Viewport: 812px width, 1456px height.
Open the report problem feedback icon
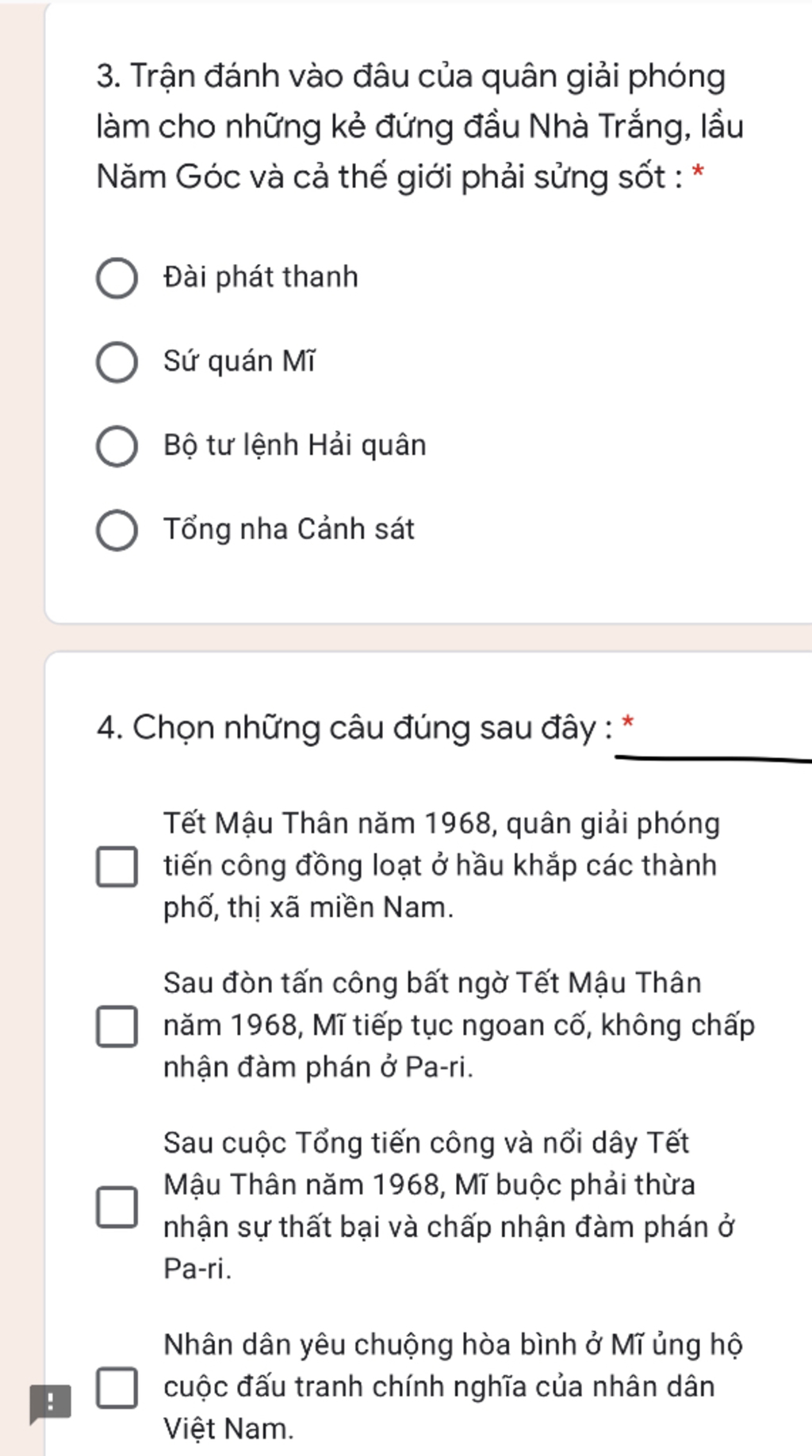50,1404
